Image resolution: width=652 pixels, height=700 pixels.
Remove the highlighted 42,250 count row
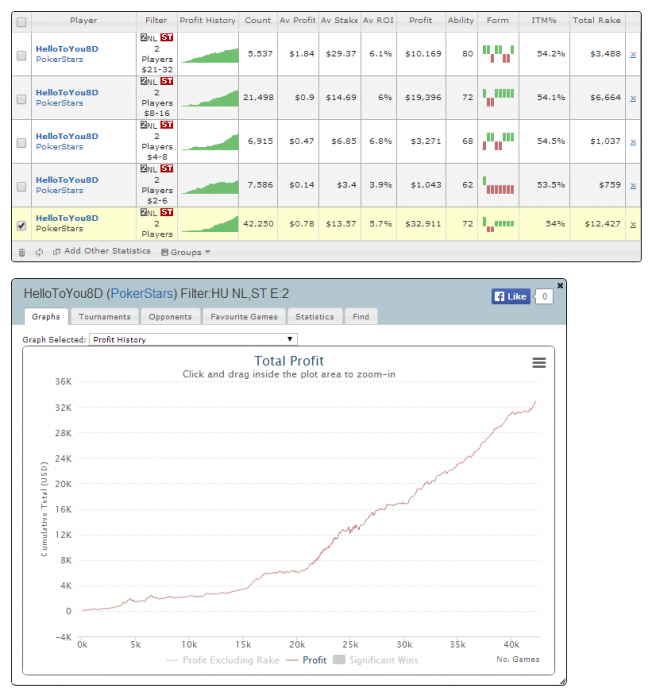click(x=633, y=225)
